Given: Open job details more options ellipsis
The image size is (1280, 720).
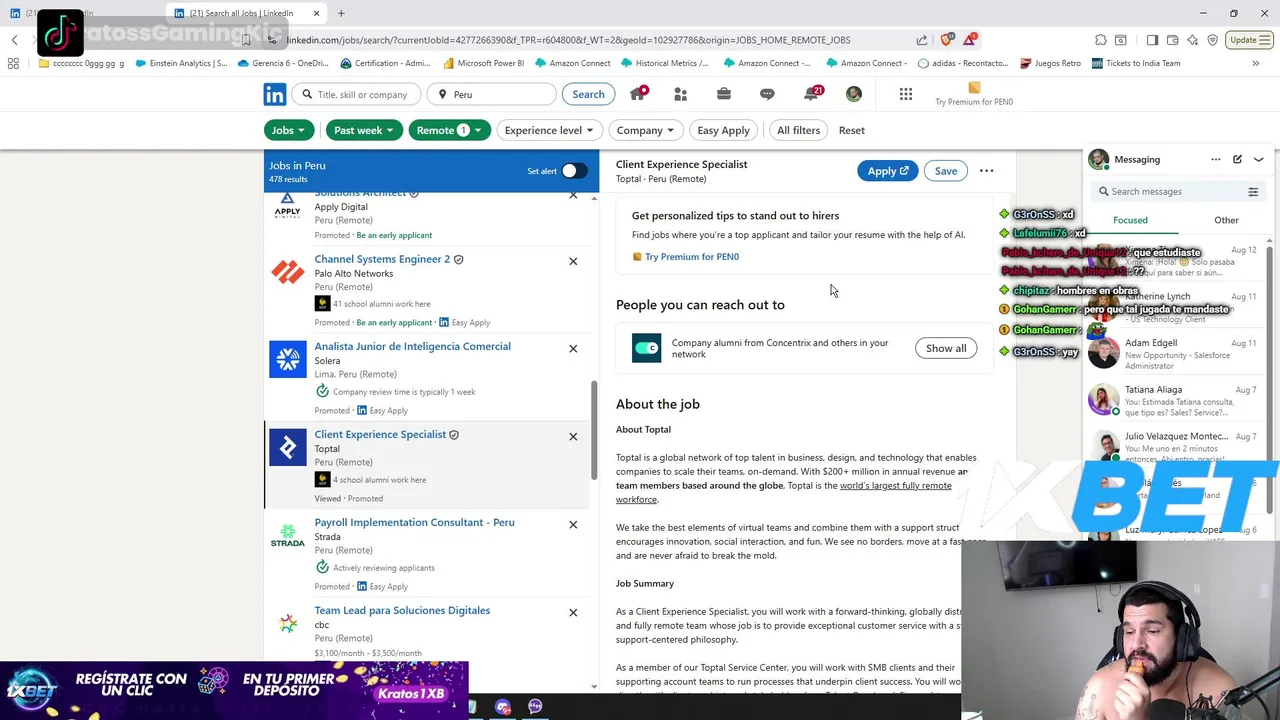Looking at the screenshot, I should click(987, 171).
